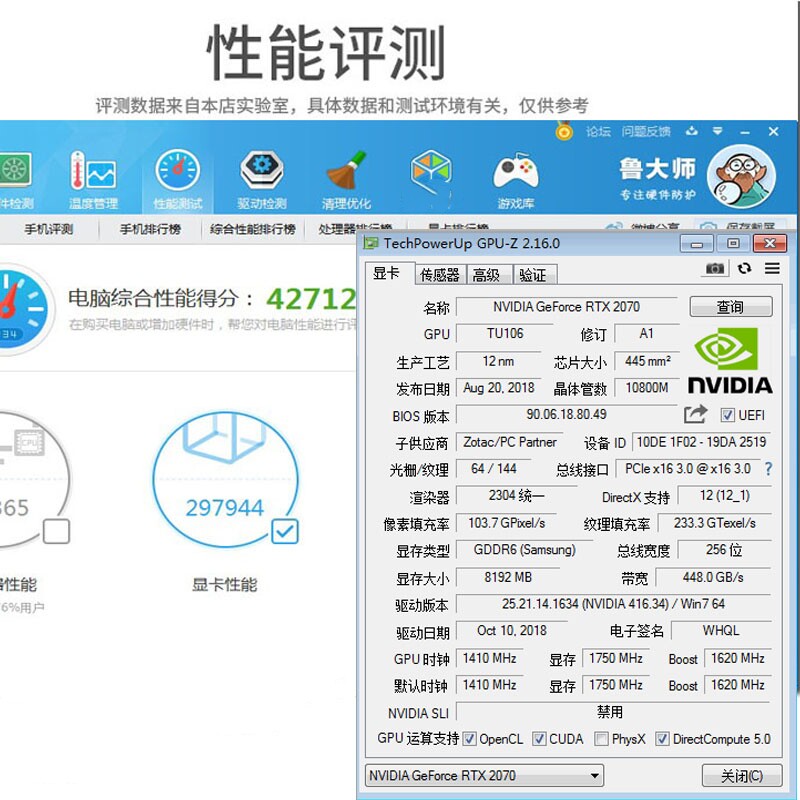The height and width of the screenshot is (800, 800).
Task: Click the NVIDIA SLI field showing 禁用
Action: 613,712
